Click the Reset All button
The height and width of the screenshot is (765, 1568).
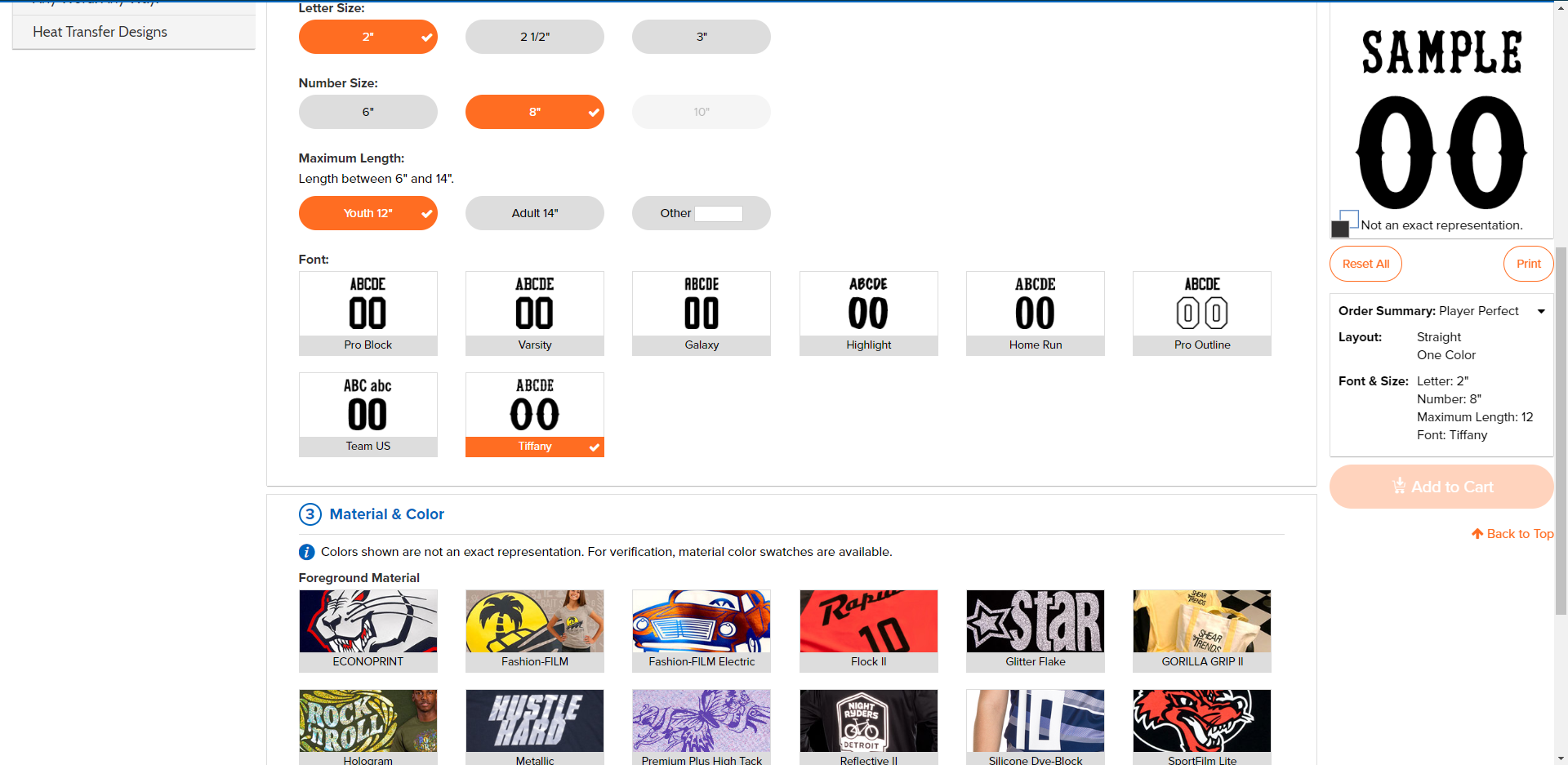1365,264
